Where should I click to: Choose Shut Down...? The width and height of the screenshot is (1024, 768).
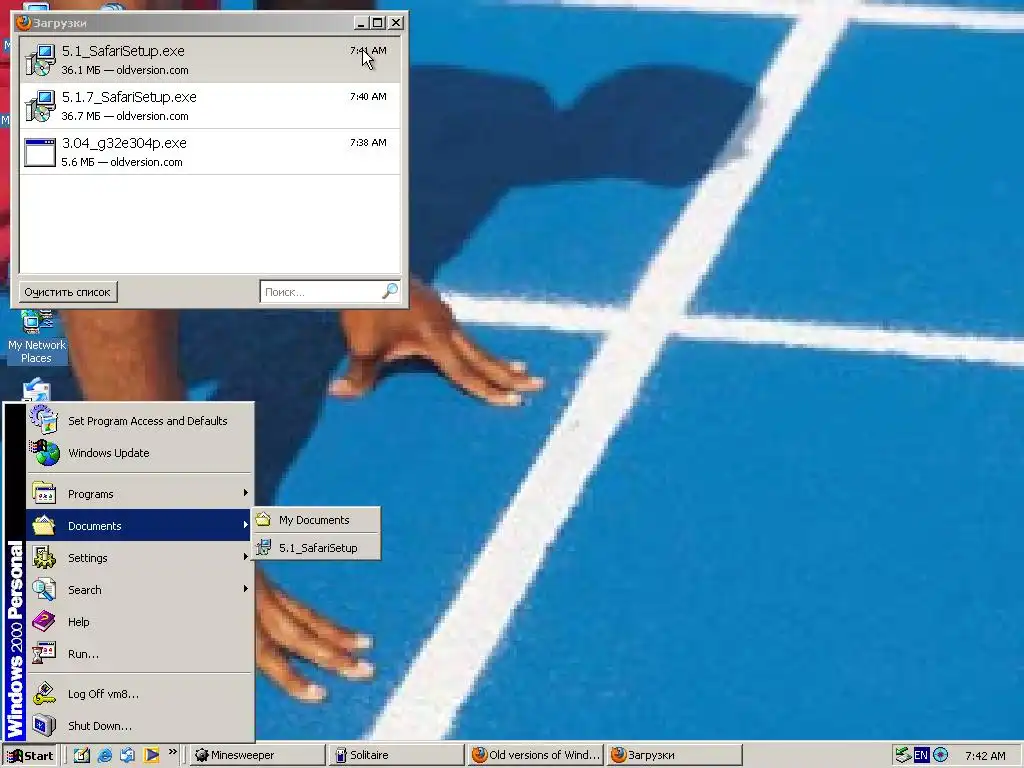pyautogui.click(x=140, y=726)
